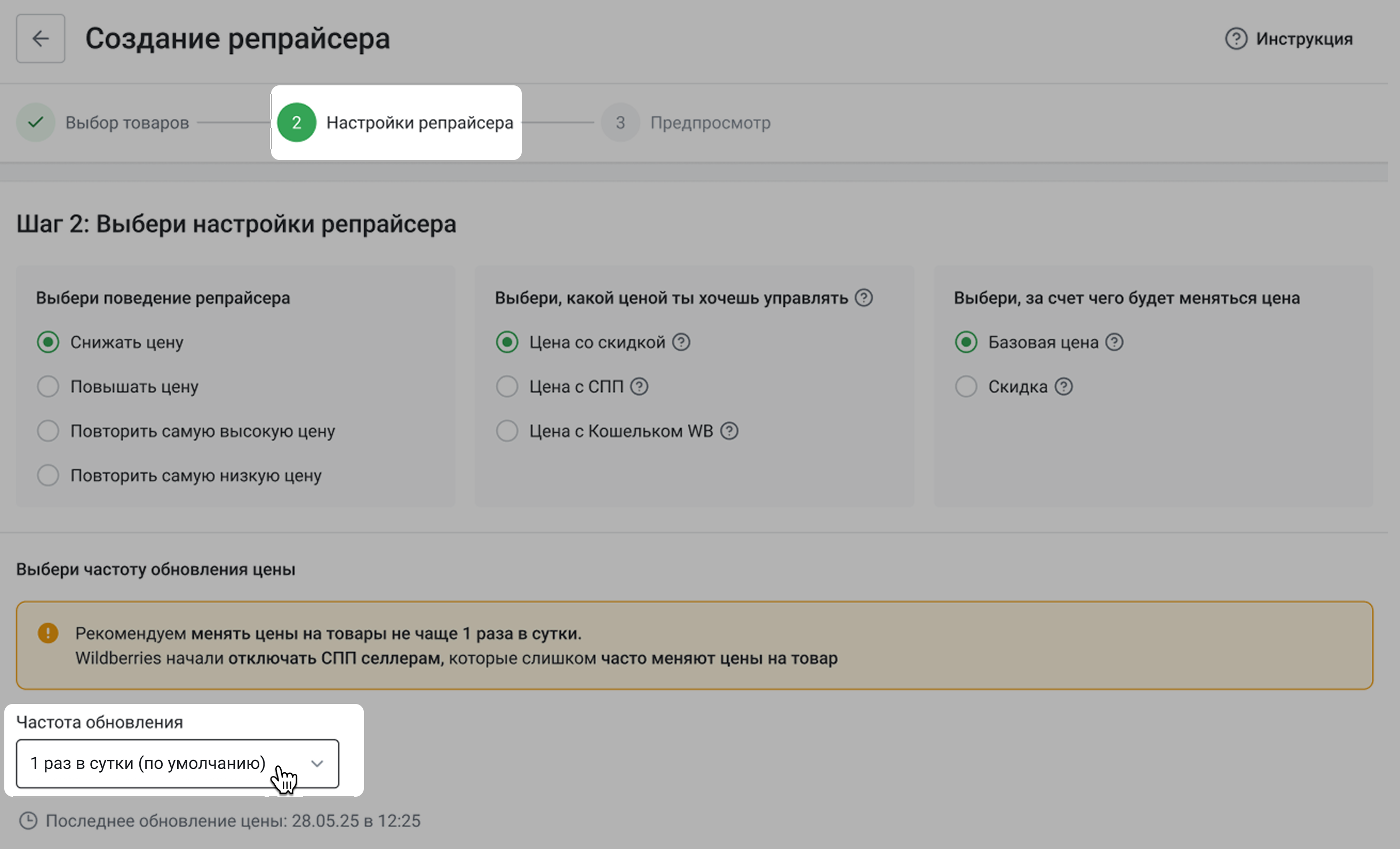Click help icon next to Цена с Кошельком WB
The height and width of the screenshot is (849, 1400).
[729, 431]
